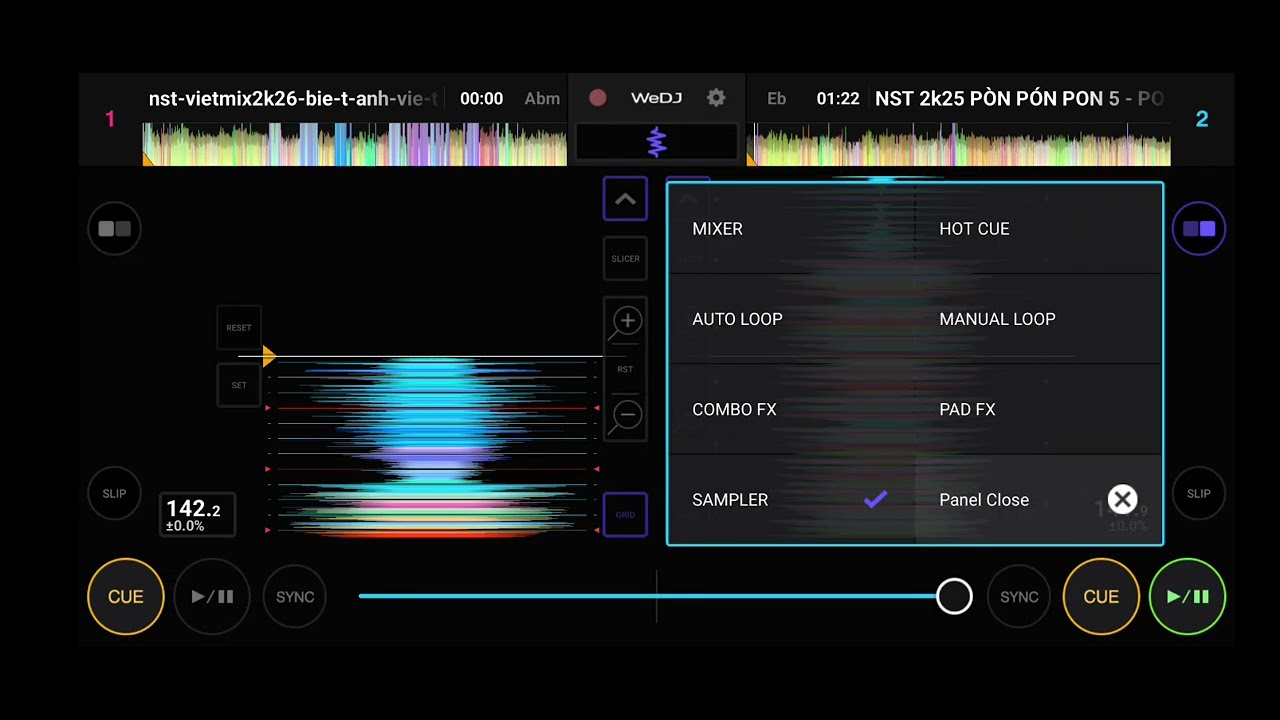
Task: Play or pause deck 2
Action: pyautogui.click(x=1188, y=597)
